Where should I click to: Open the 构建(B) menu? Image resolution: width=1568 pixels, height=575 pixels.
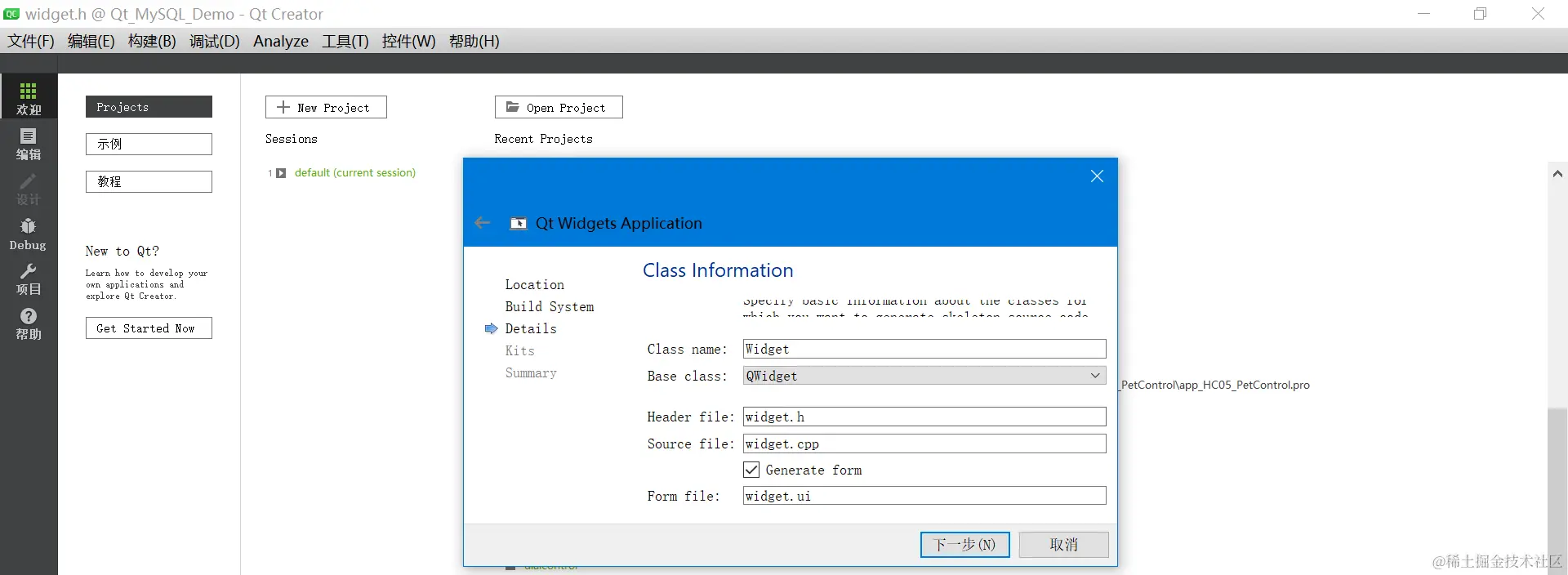(152, 41)
